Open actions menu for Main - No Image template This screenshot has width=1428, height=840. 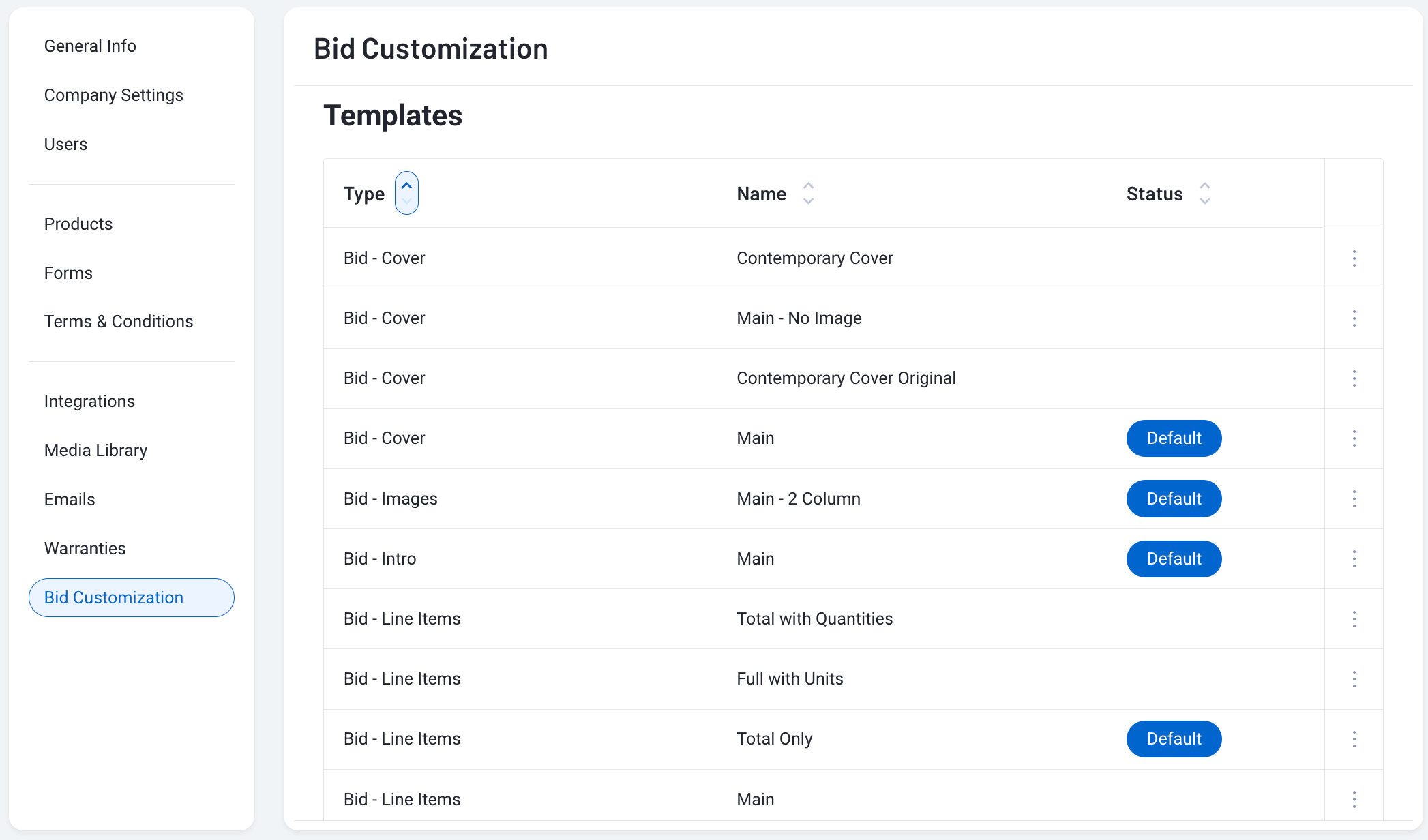click(x=1354, y=318)
